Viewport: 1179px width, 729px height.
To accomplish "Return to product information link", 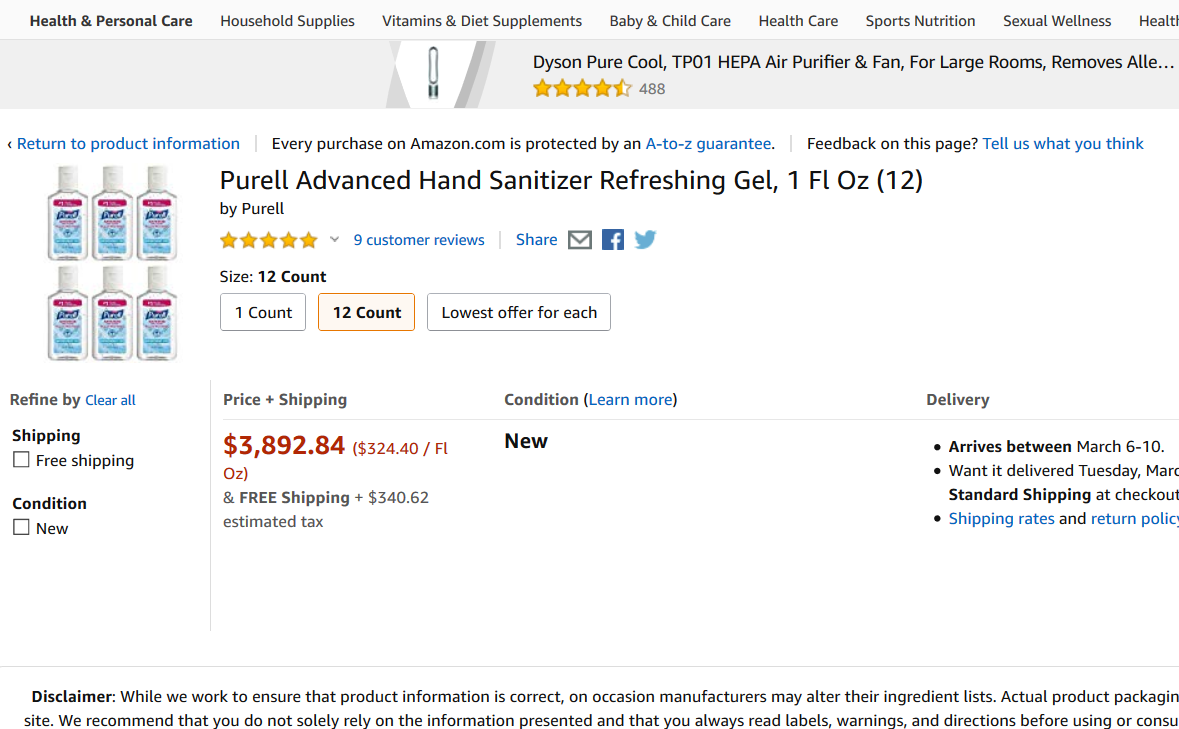I will click(128, 144).
